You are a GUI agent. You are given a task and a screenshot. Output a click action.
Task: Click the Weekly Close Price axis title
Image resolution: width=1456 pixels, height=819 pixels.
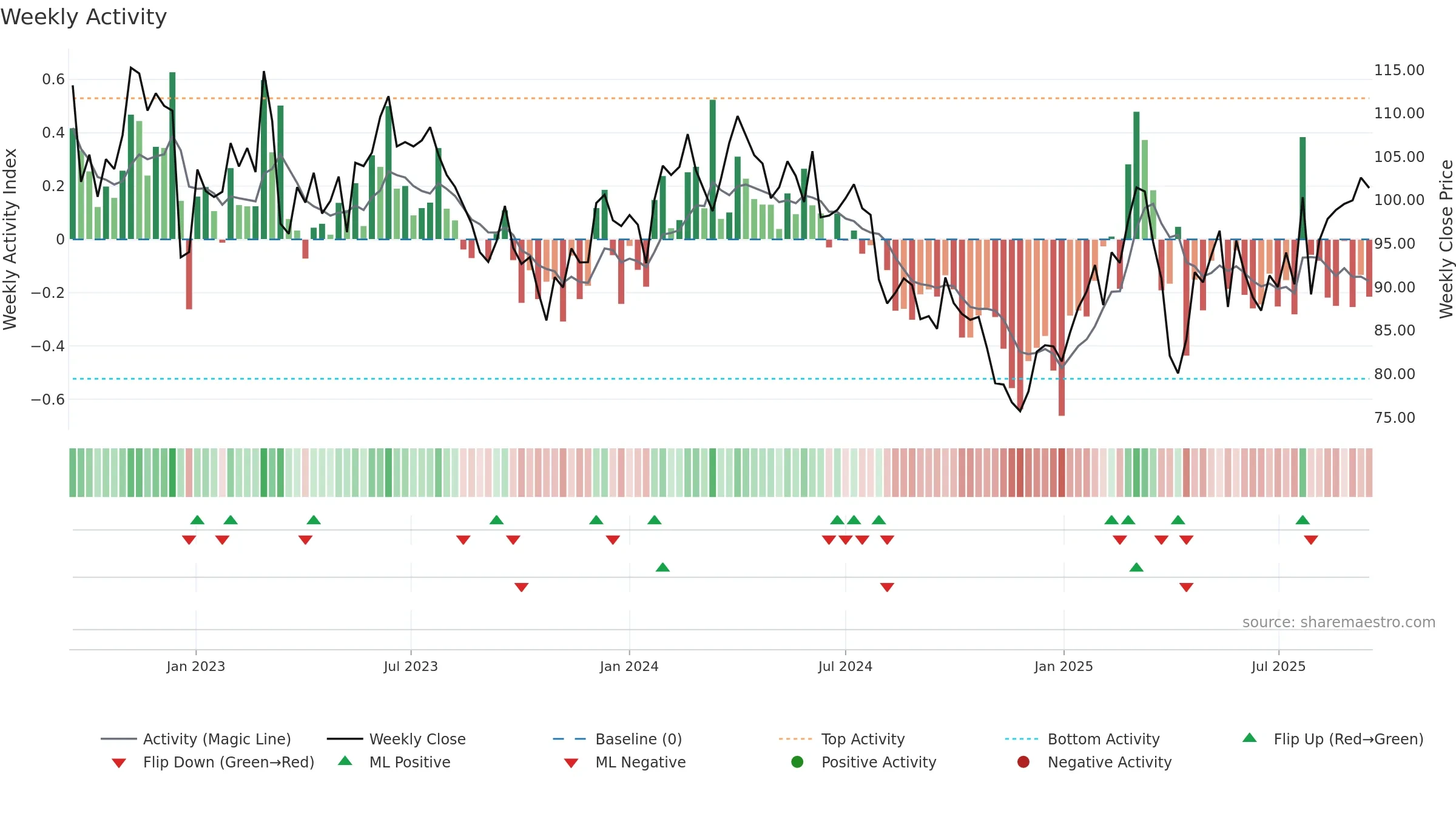coord(1446,239)
